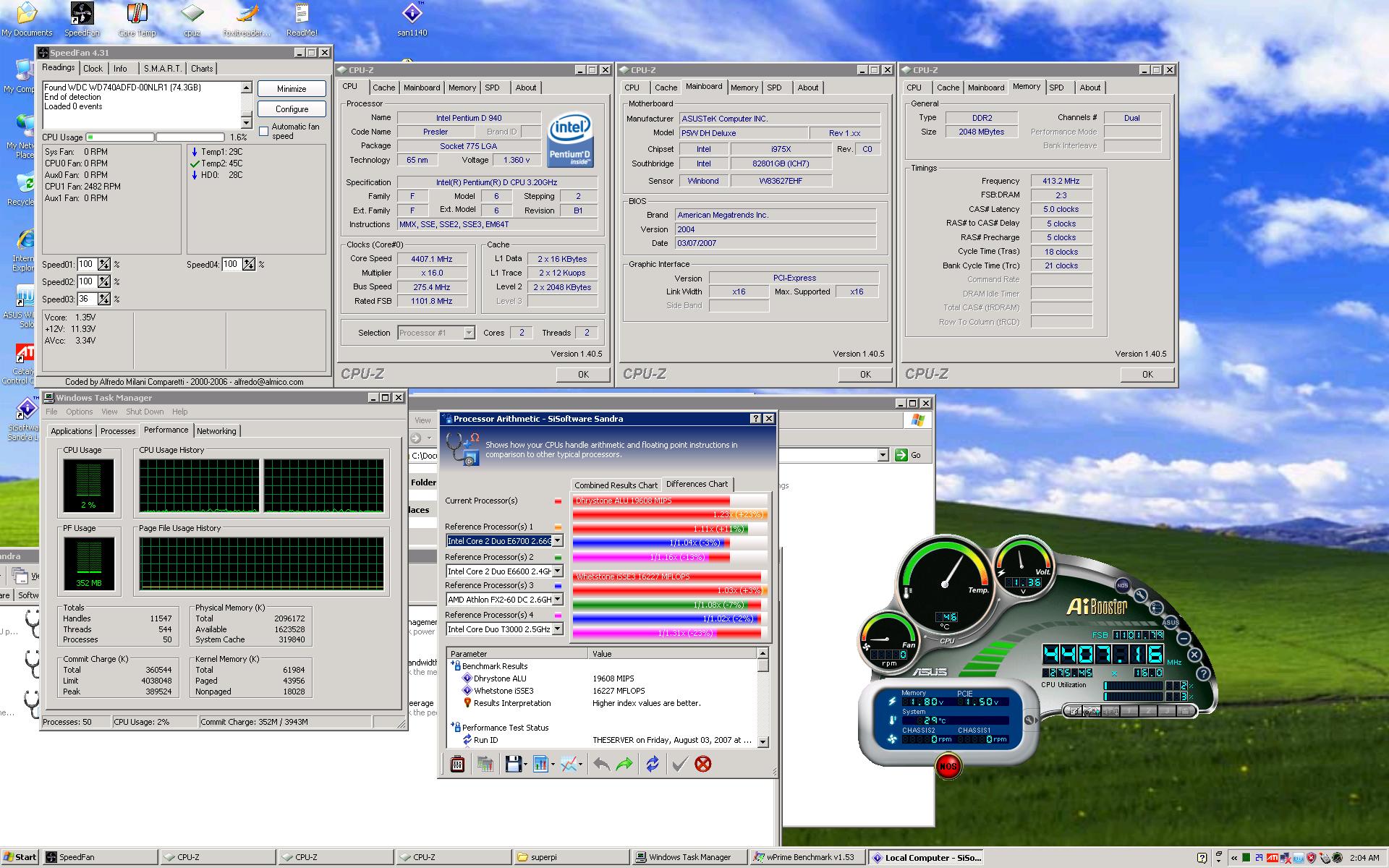The image size is (1389, 868).
Task: Open save icon dropdown arrow in Sandra toolbar
Action: pos(525,765)
